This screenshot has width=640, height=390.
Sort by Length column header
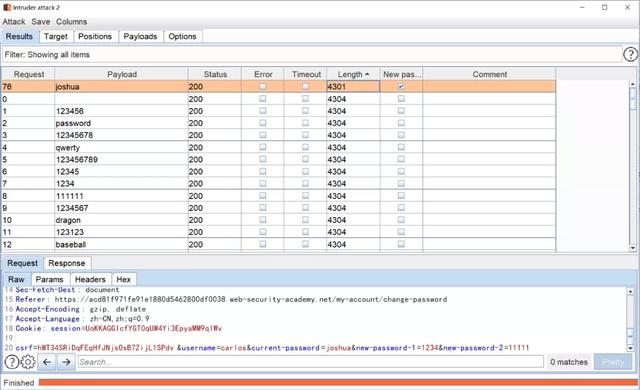point(353,74)
